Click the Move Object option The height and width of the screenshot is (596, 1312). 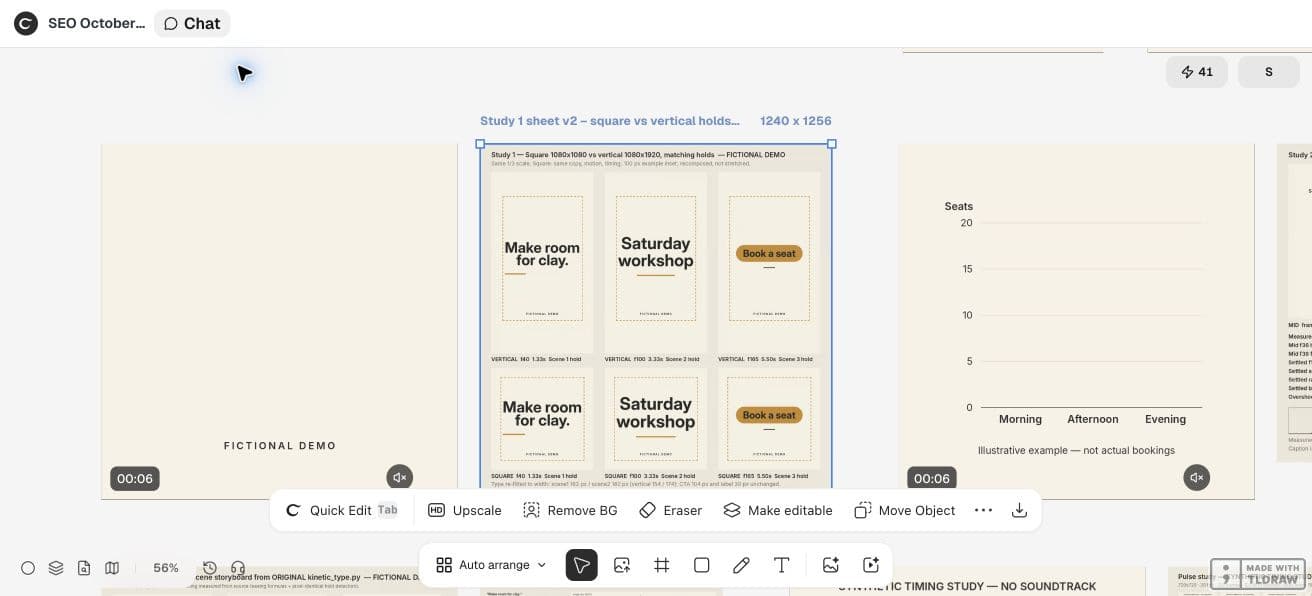(905, 510)
